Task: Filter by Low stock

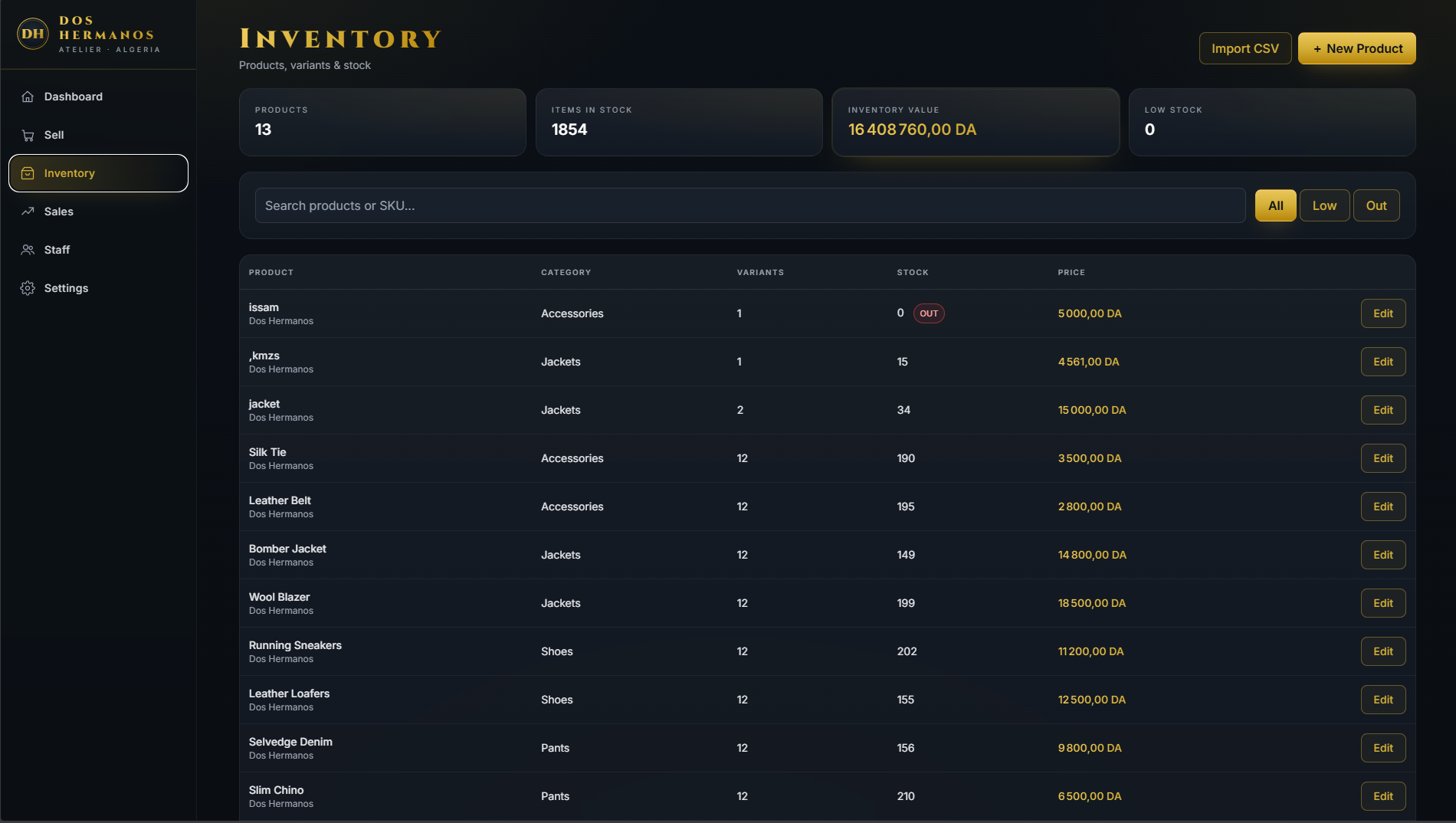Action: pyautogui.click(x=1325, y=205)
